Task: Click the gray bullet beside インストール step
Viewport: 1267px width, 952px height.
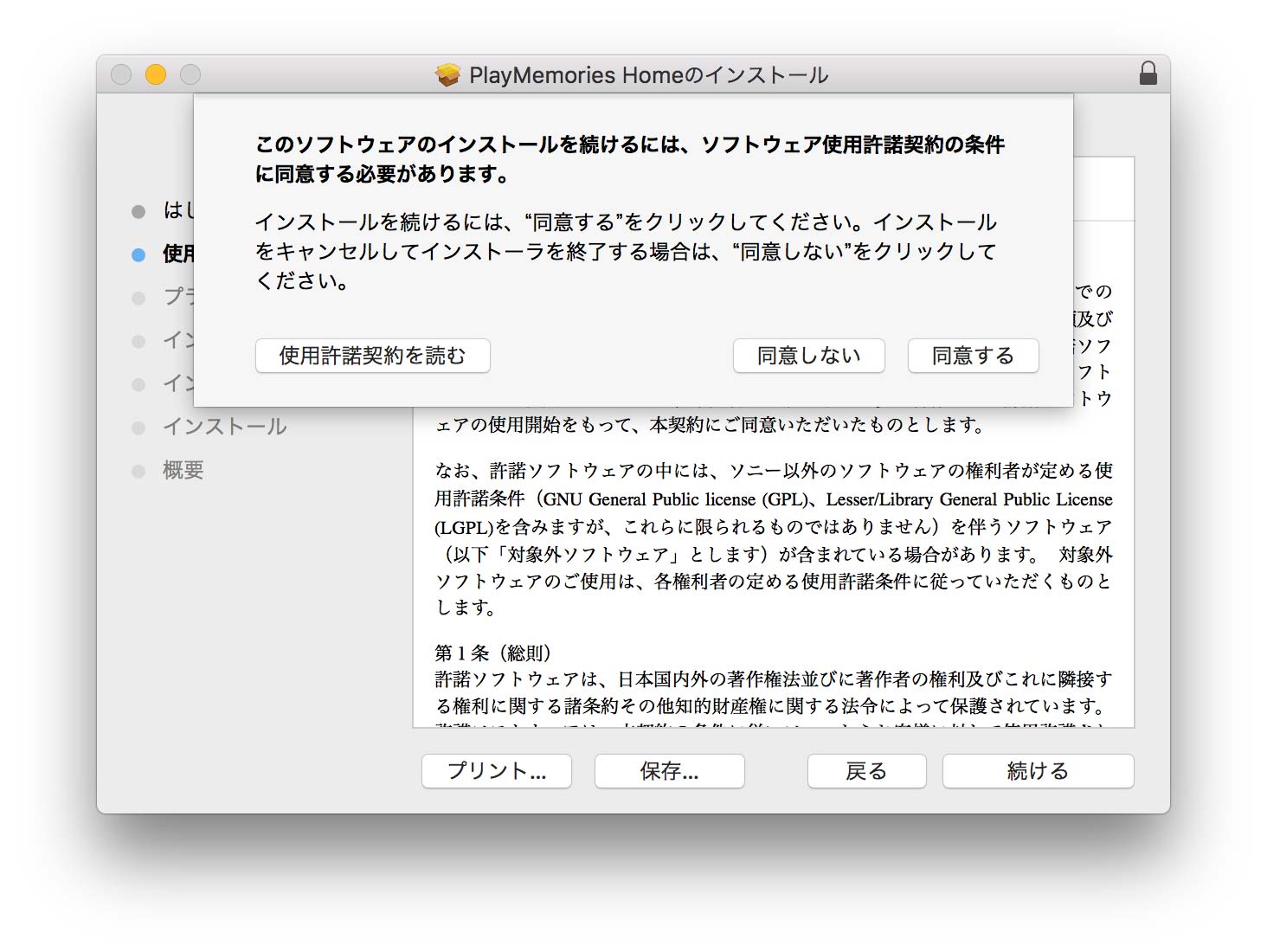Action: tap(138, 428)
